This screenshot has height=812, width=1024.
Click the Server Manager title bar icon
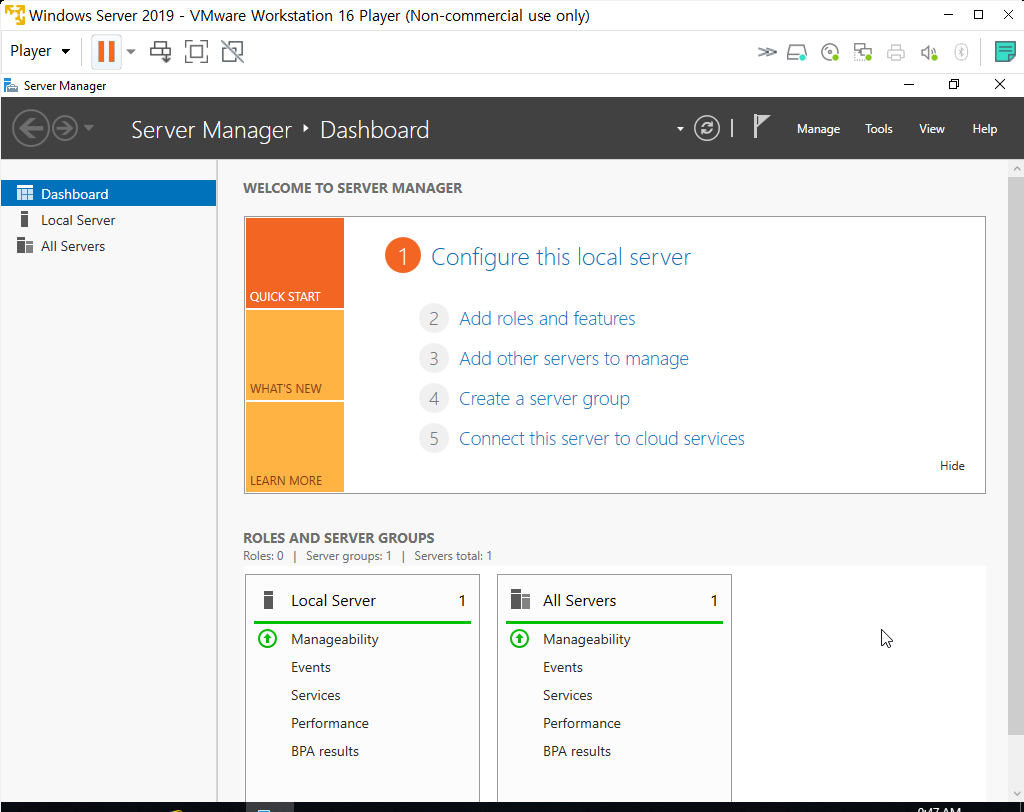10,86
